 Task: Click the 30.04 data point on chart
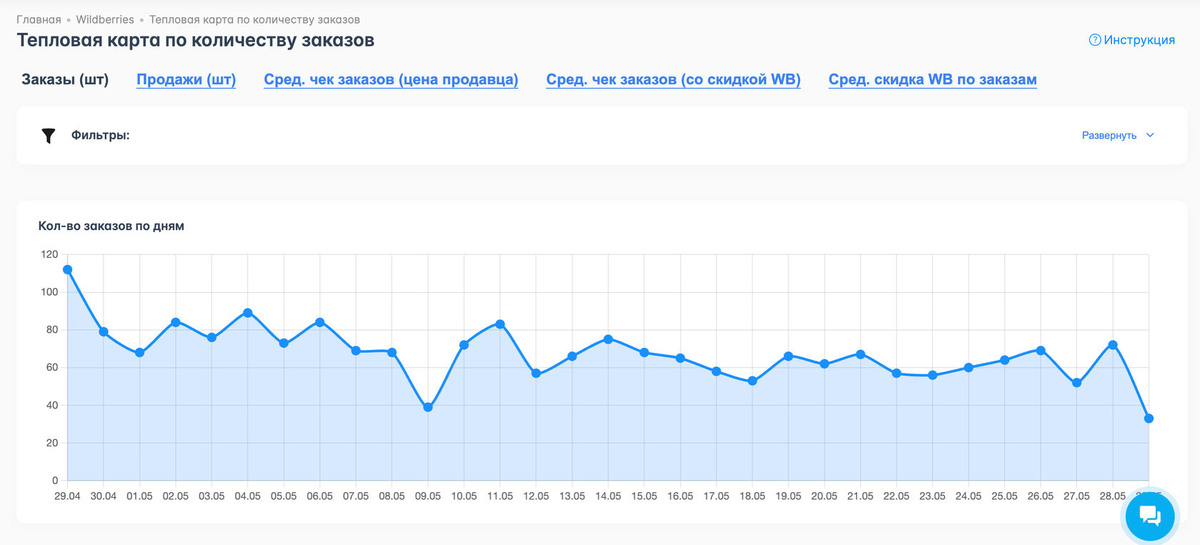pyautogui.click(x=103, y=332)
